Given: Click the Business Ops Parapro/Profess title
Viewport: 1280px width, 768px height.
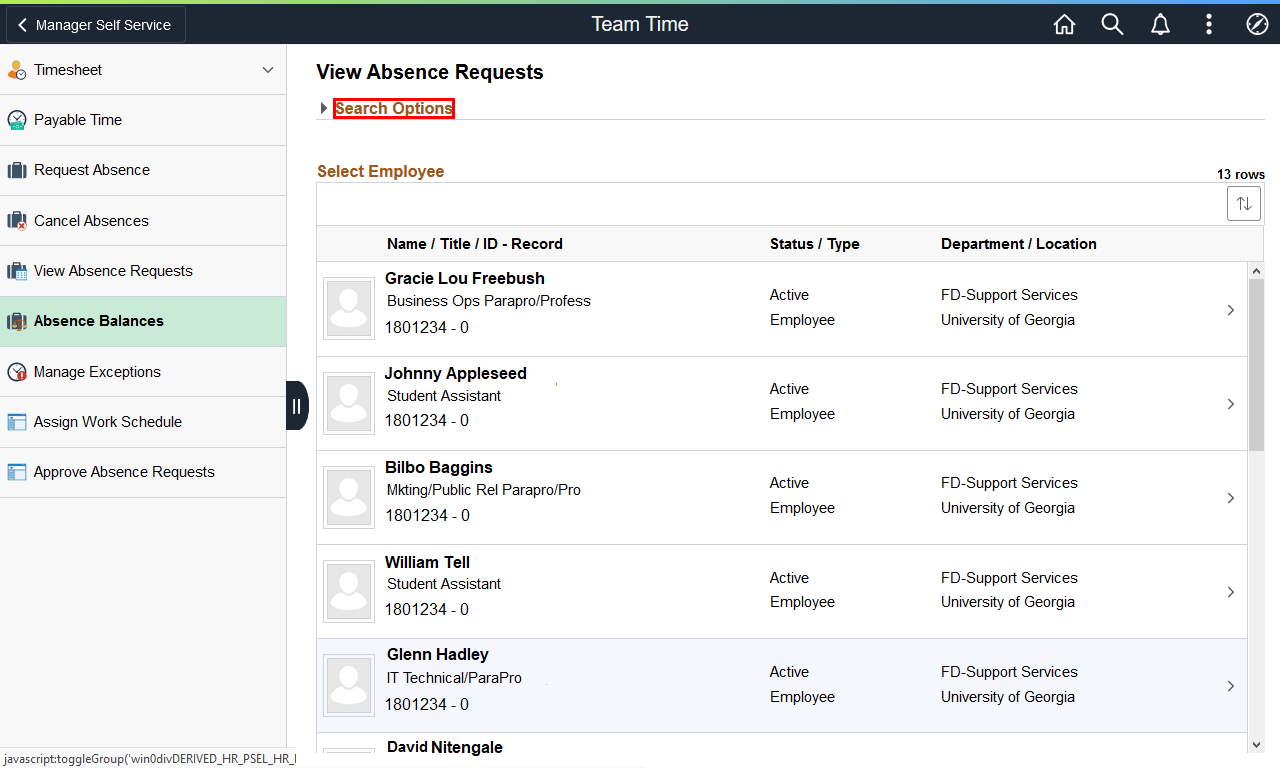Looking at the screenshot, I should (x=489, y=301).
